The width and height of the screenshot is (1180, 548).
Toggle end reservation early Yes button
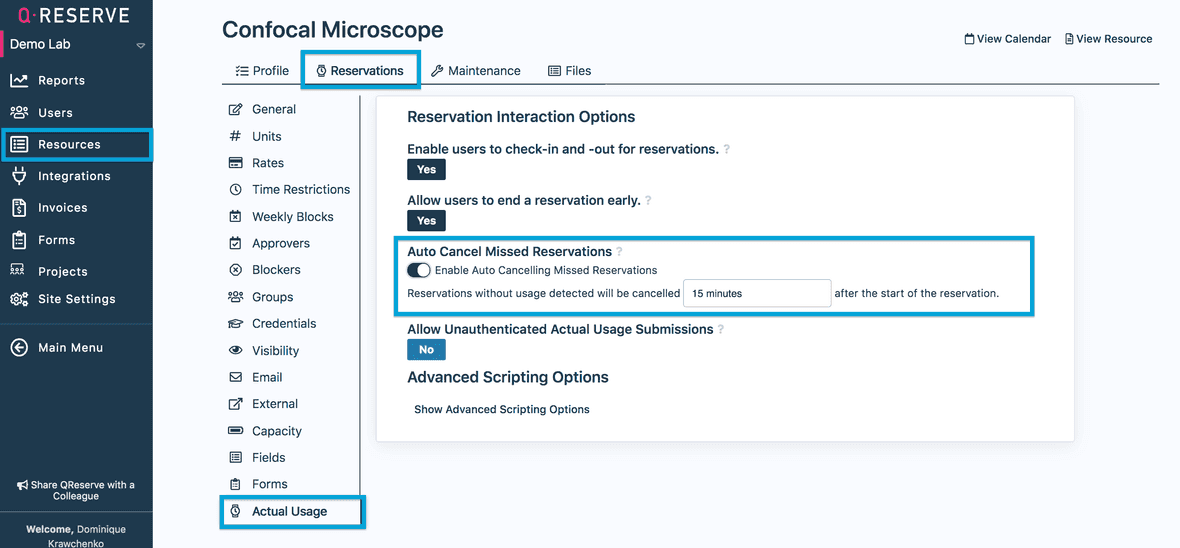426,221
